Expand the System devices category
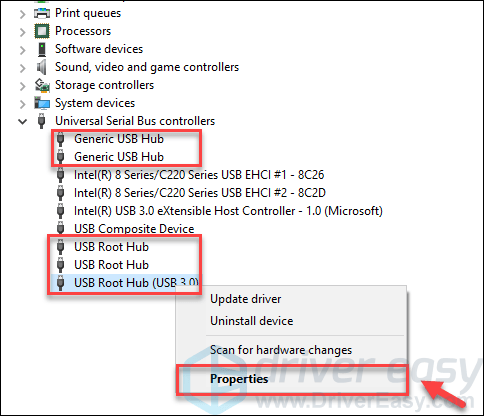The width and height of the screenshot is (484, 416). click(22, 104)
